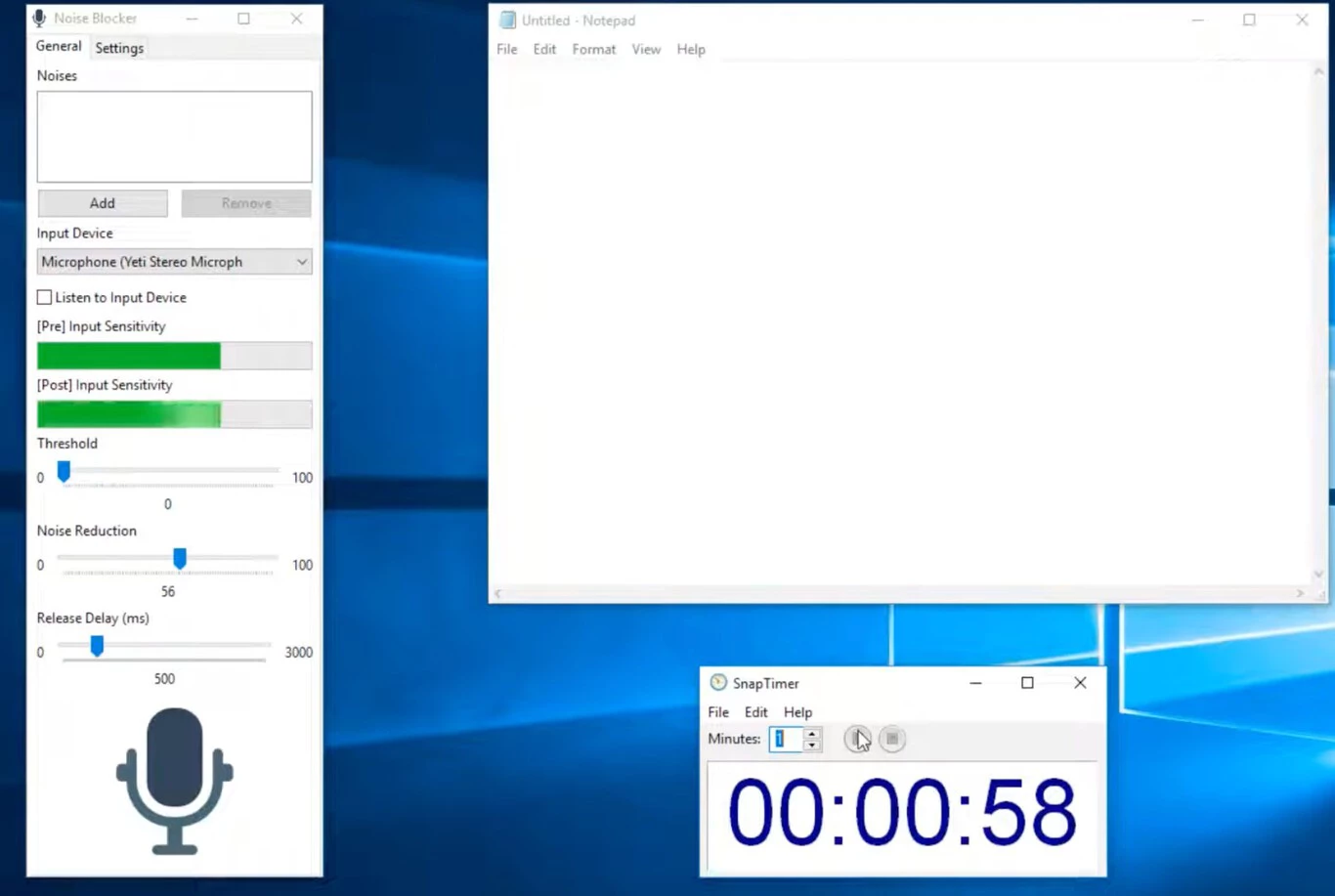
Task: Open the Settings tab in Noise Blocker
Action: [x=119, y=48]
